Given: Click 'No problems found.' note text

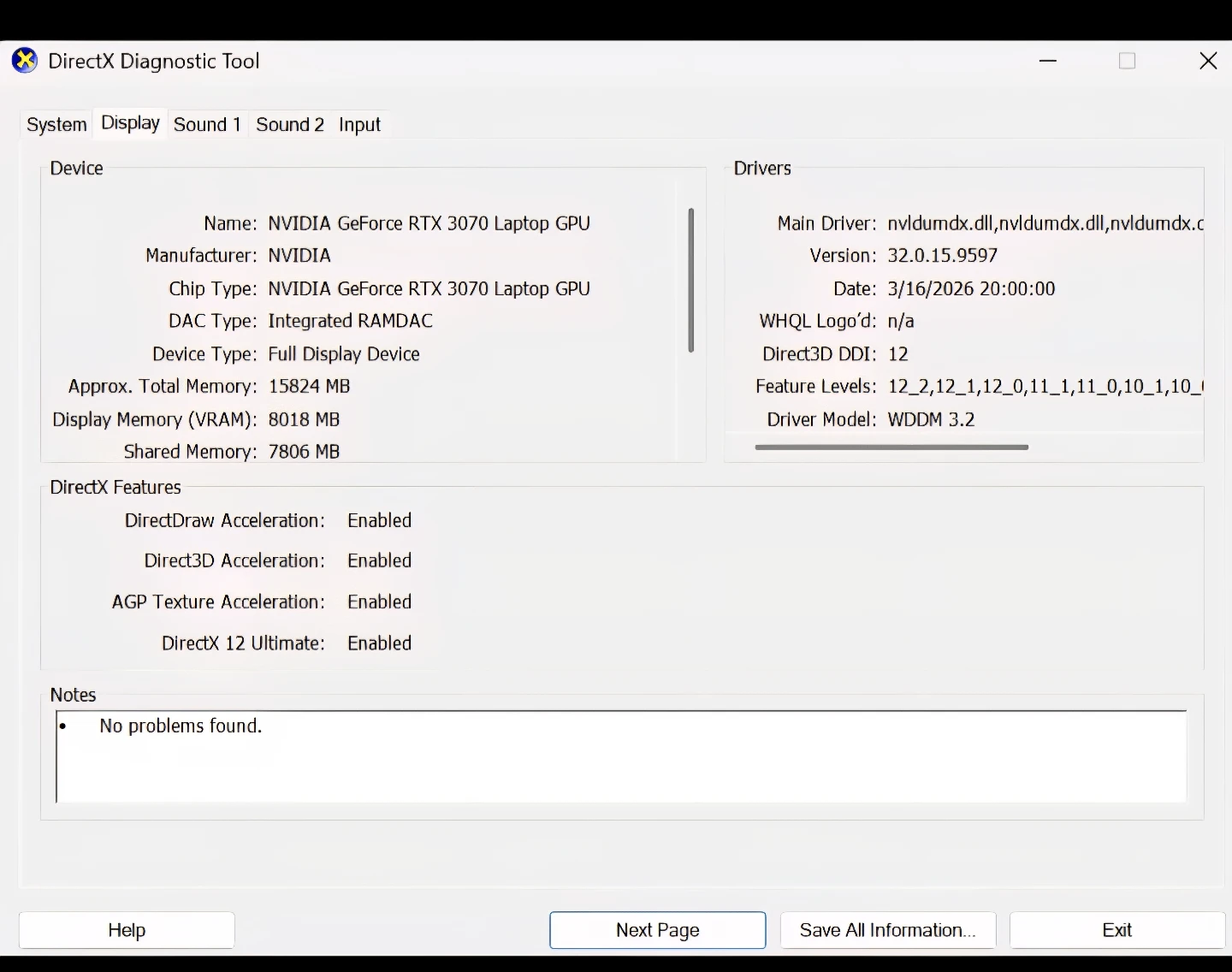Looking at the screenshot, I should 181,726.
